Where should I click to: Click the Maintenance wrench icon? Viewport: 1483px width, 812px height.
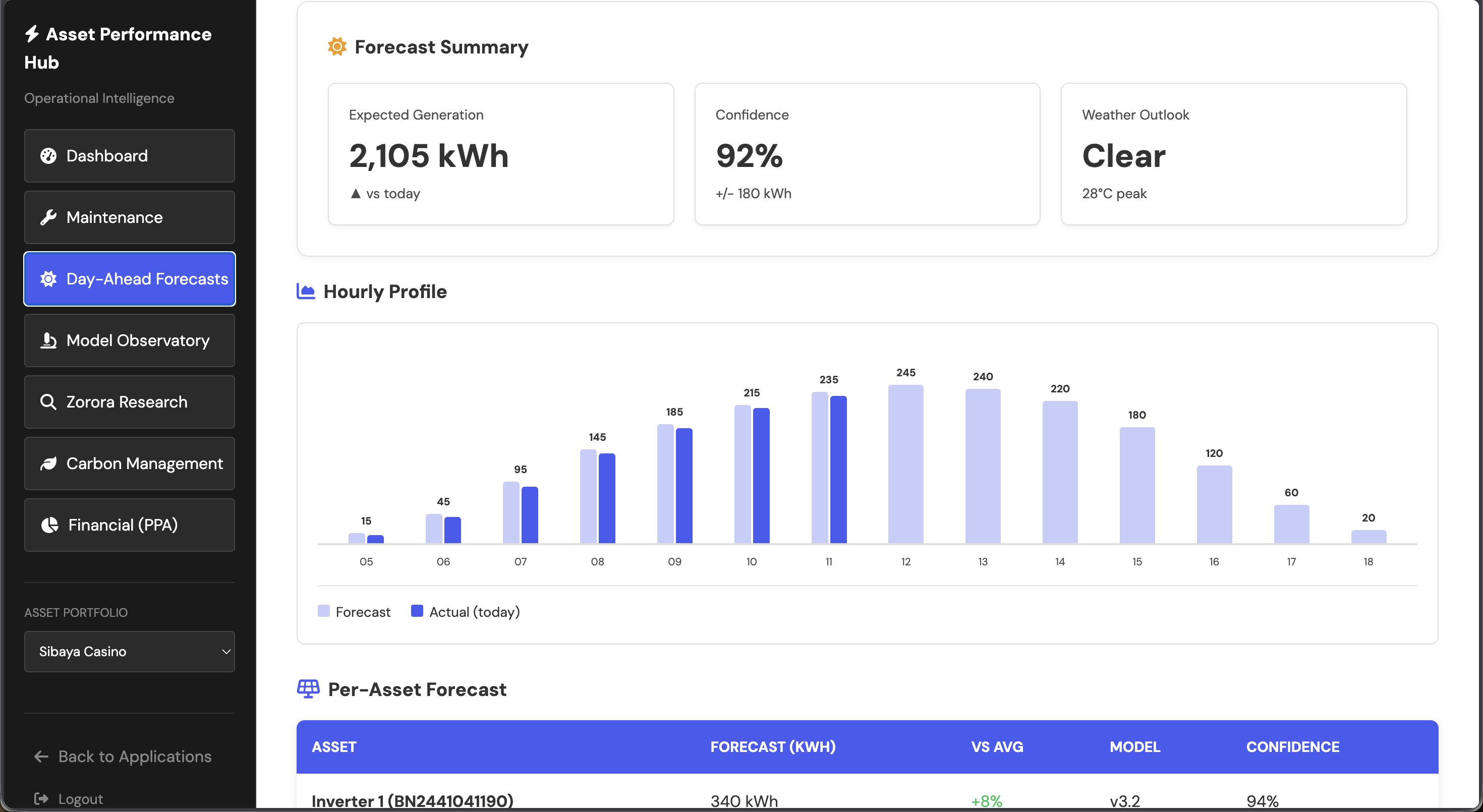click(x=49, y=217)
